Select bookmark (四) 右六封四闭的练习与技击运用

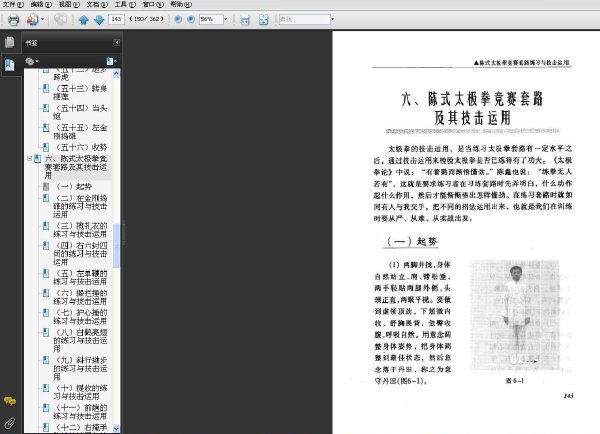coord(80,253)
